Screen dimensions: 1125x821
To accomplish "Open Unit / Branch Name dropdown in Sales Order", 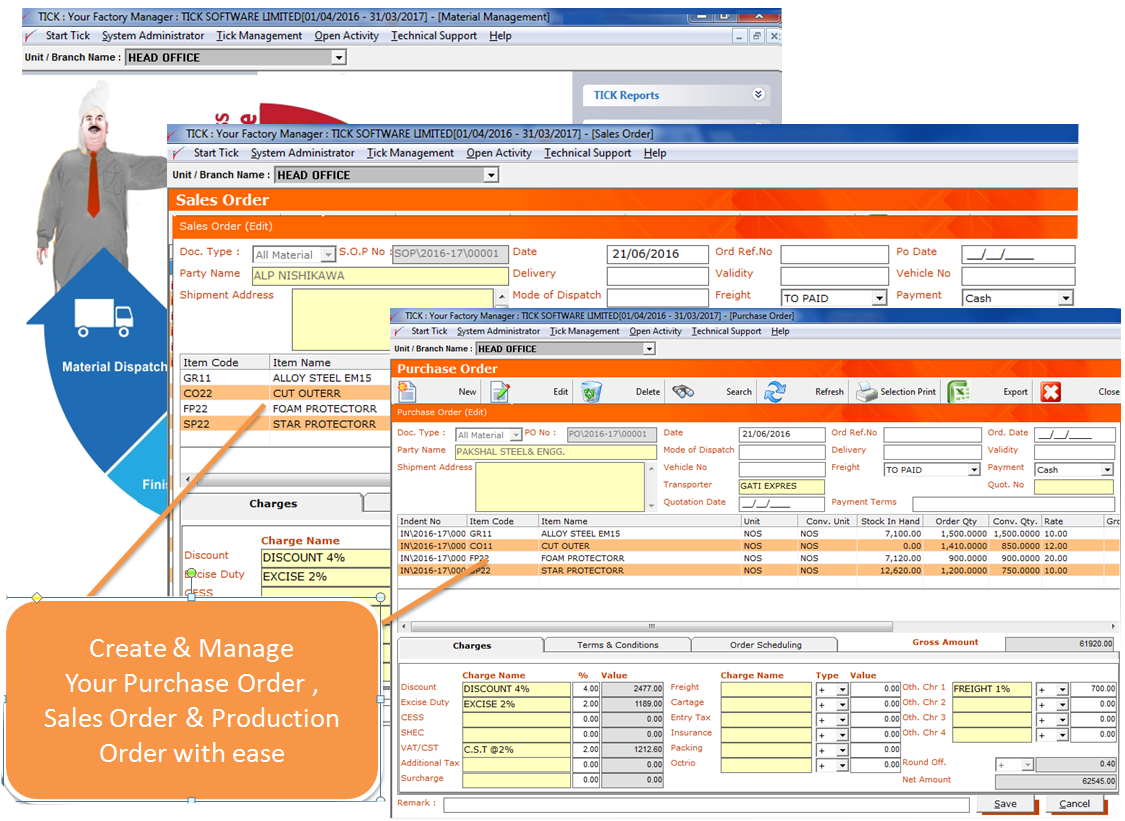I will pyautogui.click(x=491, y=175).
